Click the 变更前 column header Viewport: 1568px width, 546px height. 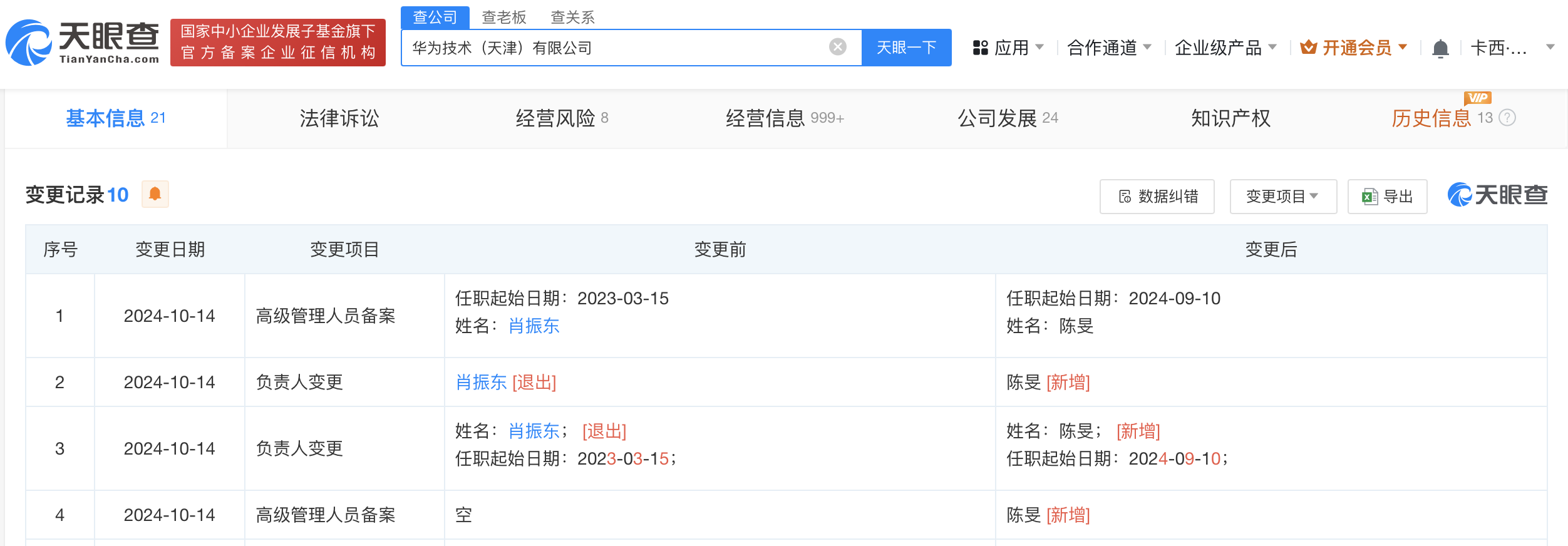tap(720, 249)
